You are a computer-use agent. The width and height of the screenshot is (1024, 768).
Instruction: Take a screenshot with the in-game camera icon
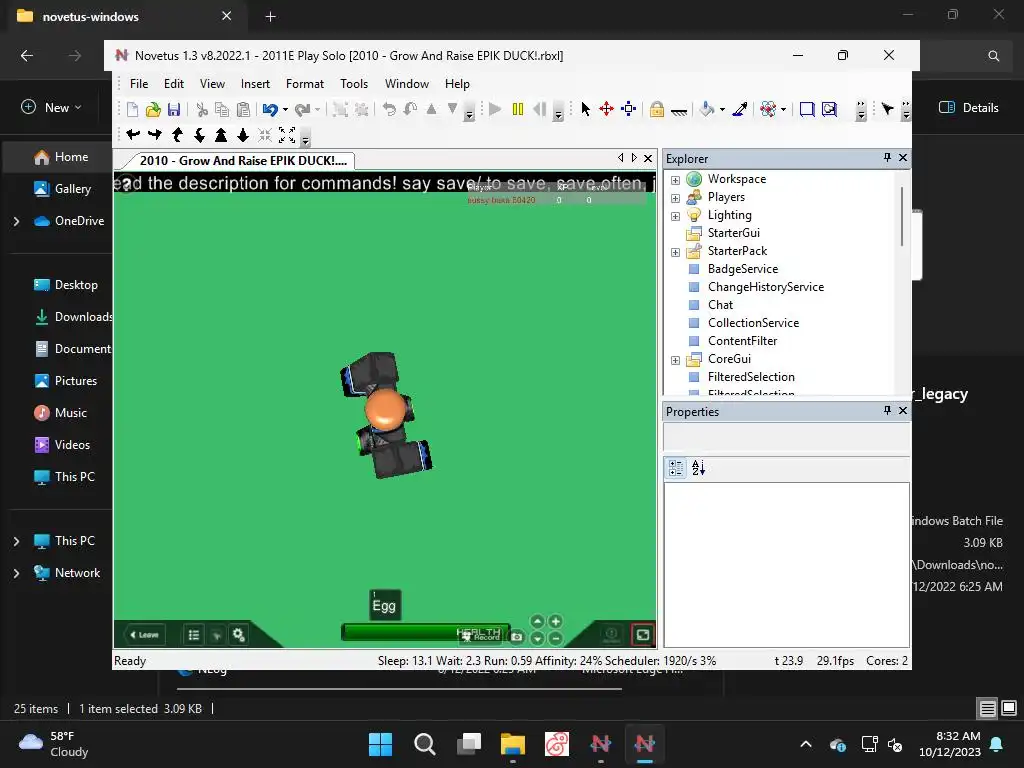[x=517, y=636]
